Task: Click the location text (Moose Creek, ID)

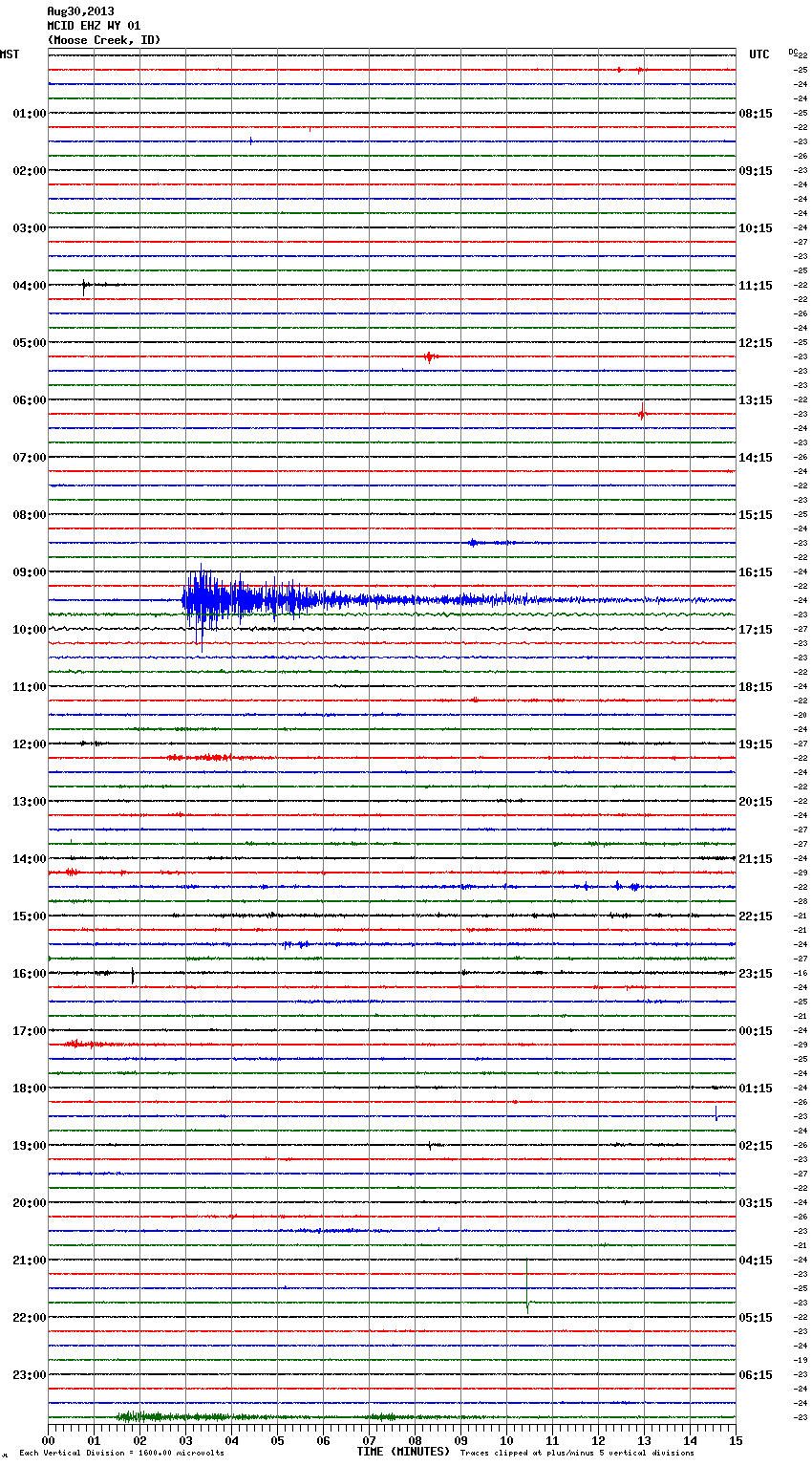Action: [103, 40]
